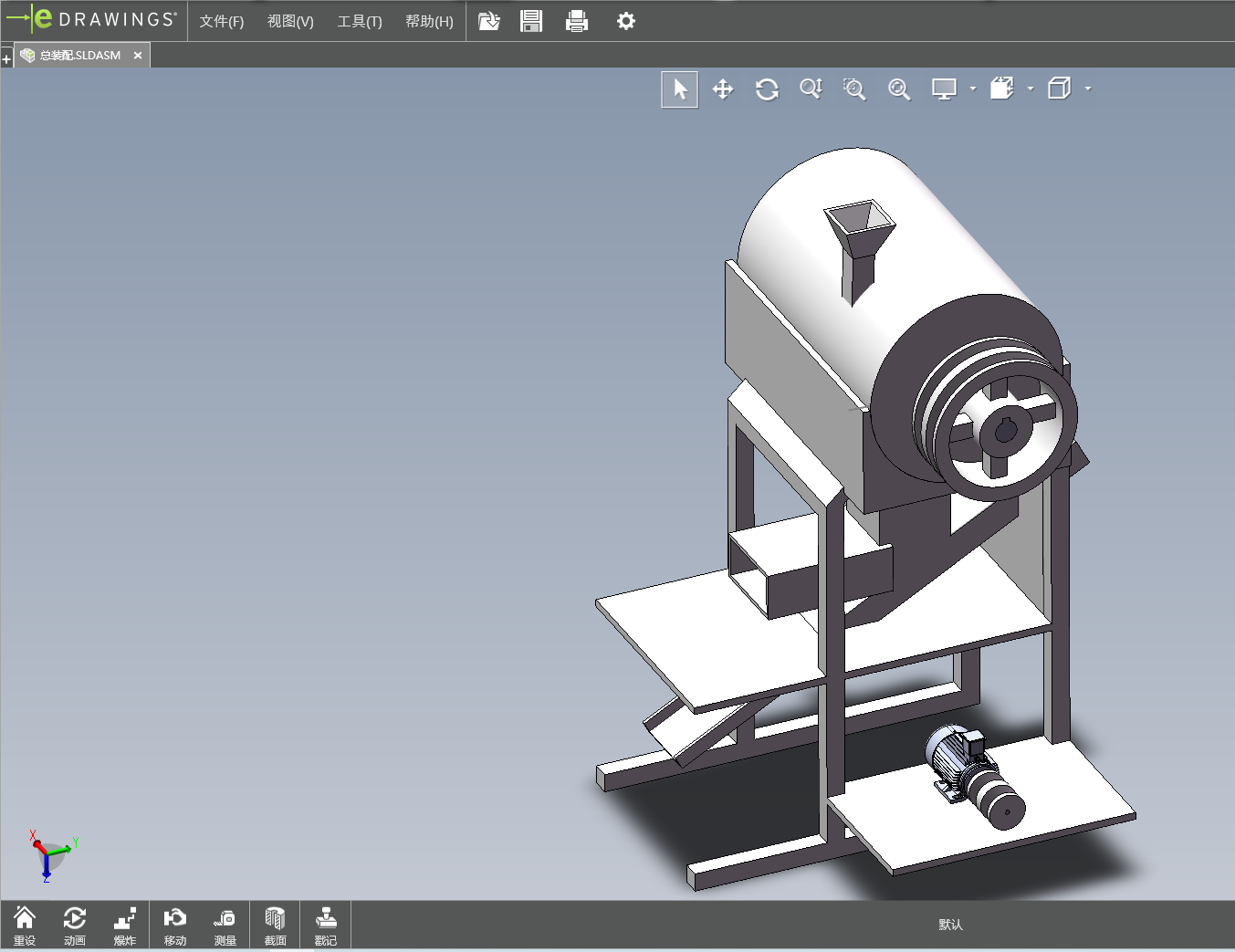The image size is (1235, 952).
Task: Click the Zoom to Fit icon
Action: (899, 89)
